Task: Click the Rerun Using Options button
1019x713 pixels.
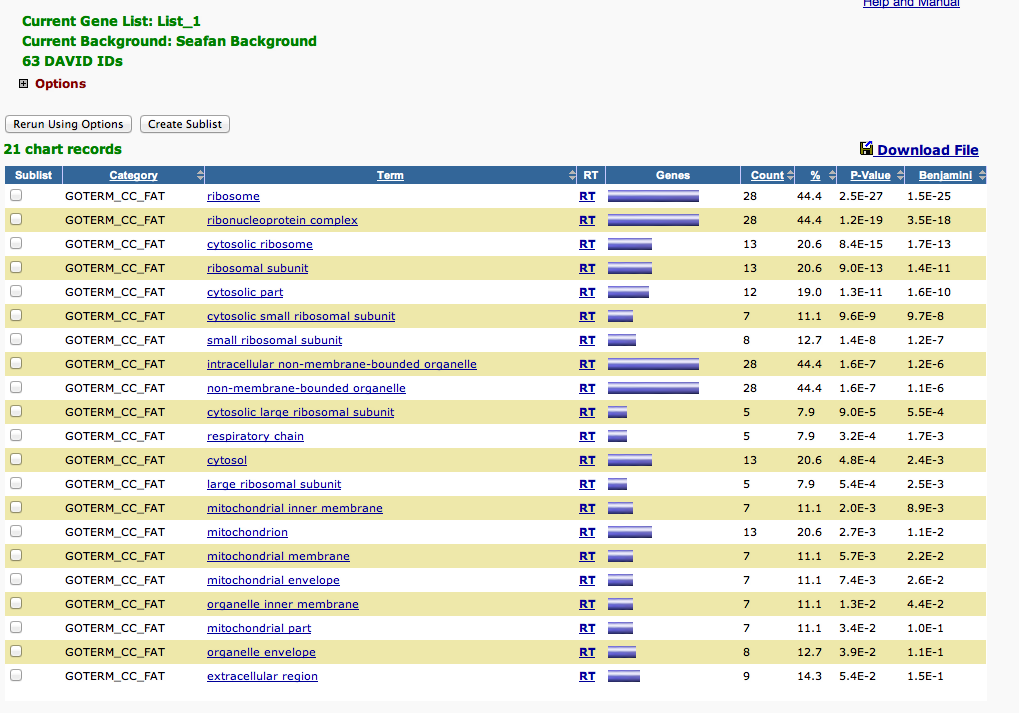Action: (68, 124)
